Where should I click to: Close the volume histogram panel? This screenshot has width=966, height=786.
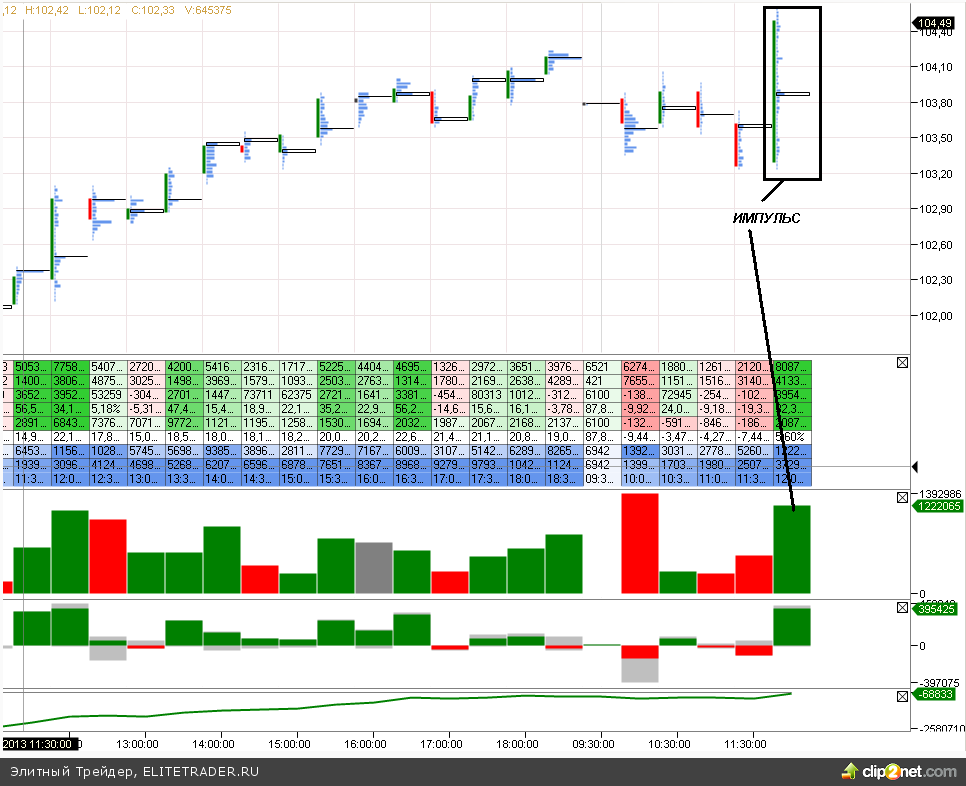pyautogui.click(x=902, y=497)
